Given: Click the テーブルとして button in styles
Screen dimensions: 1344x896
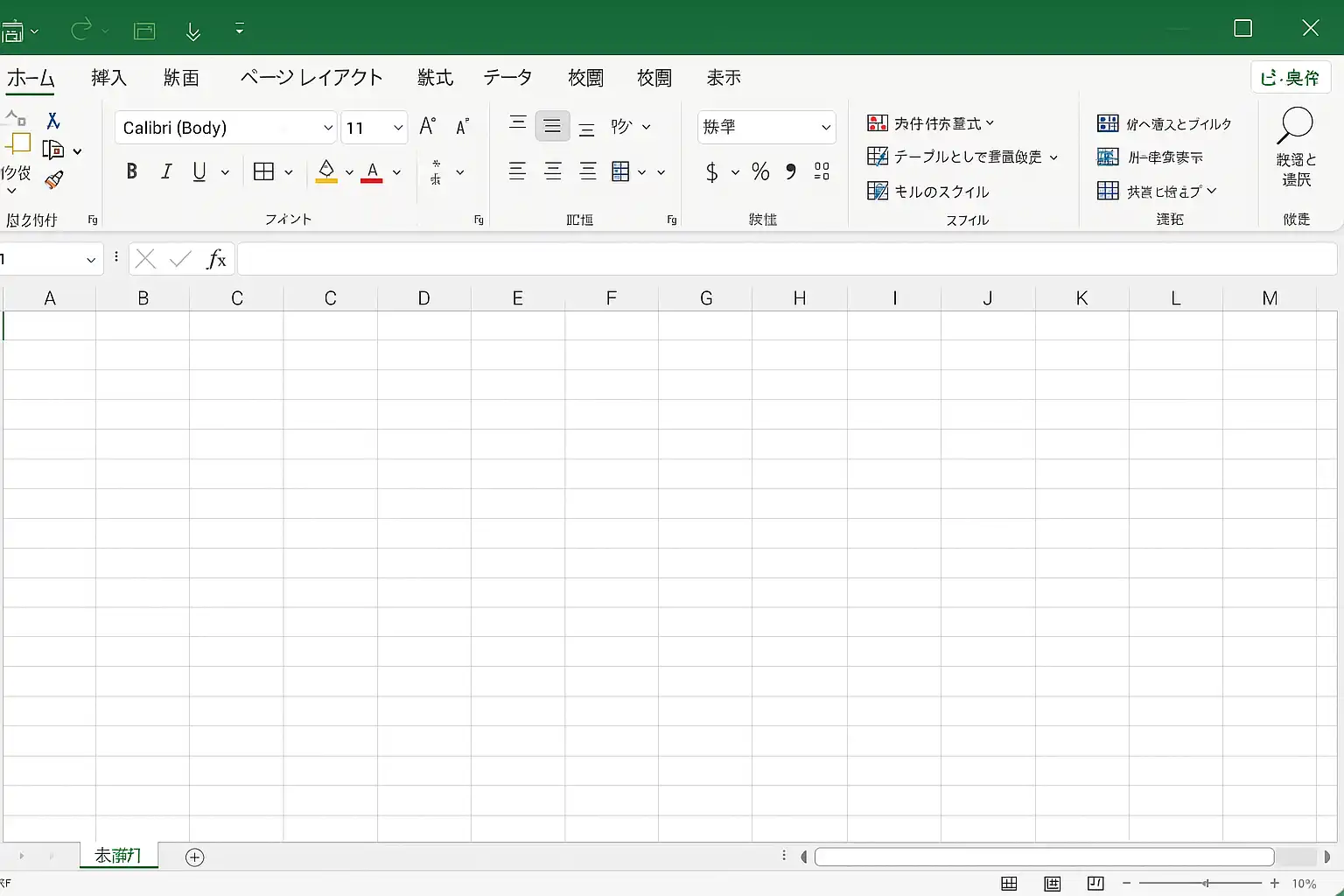Looking at the screenshot, I should click(x=962, y=157).
